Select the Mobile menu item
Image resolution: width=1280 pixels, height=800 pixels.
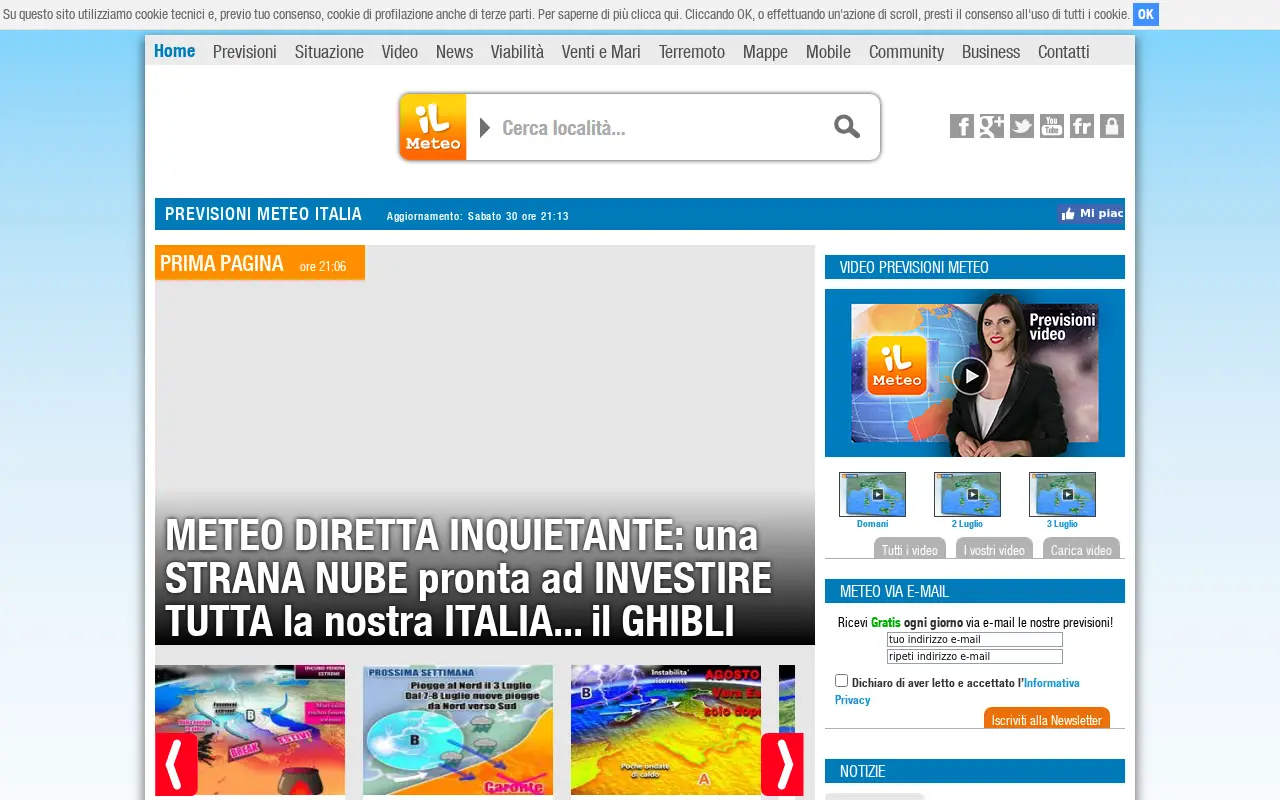pos(828,52)
